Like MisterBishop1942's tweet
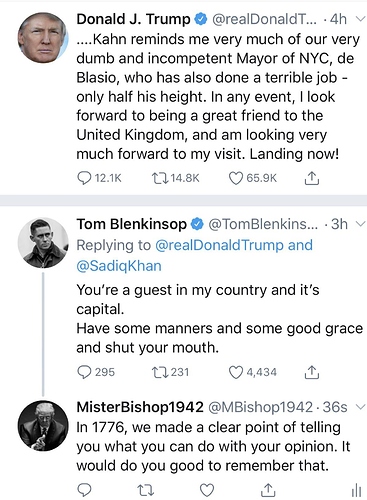367x500 pixels. 207,490
